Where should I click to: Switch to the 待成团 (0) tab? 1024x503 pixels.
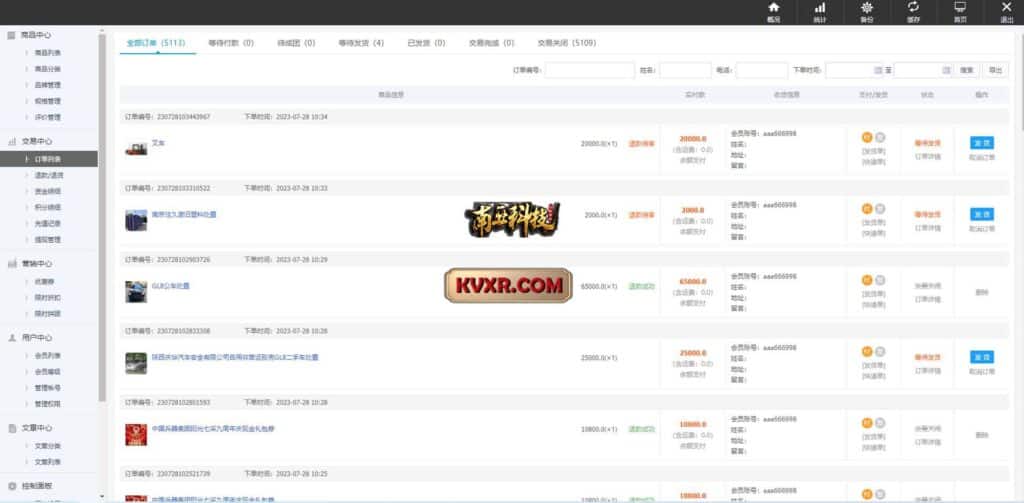click(x=296, y=43)
